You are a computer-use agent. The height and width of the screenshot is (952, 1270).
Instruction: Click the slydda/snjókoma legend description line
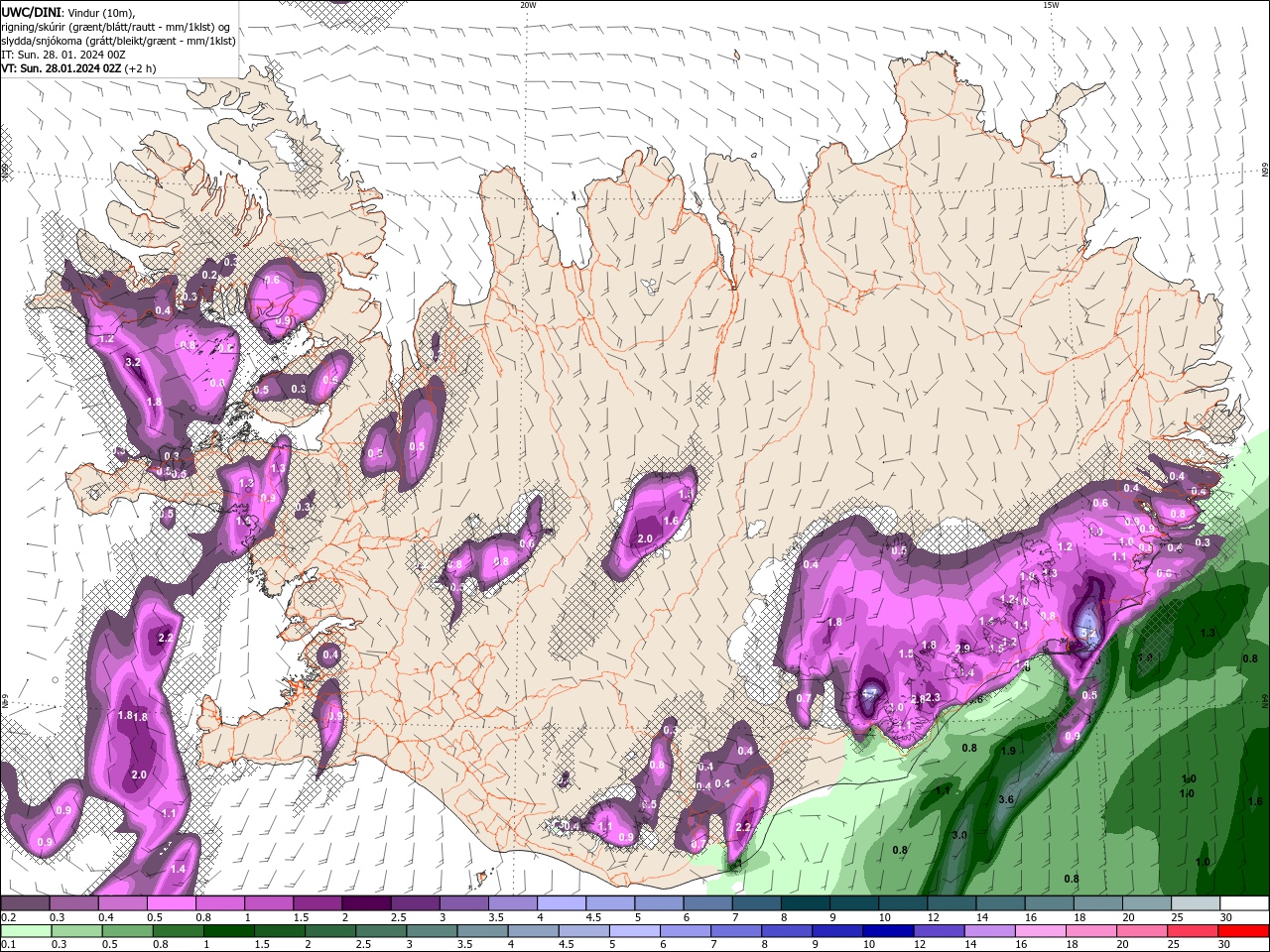point(119,41)
